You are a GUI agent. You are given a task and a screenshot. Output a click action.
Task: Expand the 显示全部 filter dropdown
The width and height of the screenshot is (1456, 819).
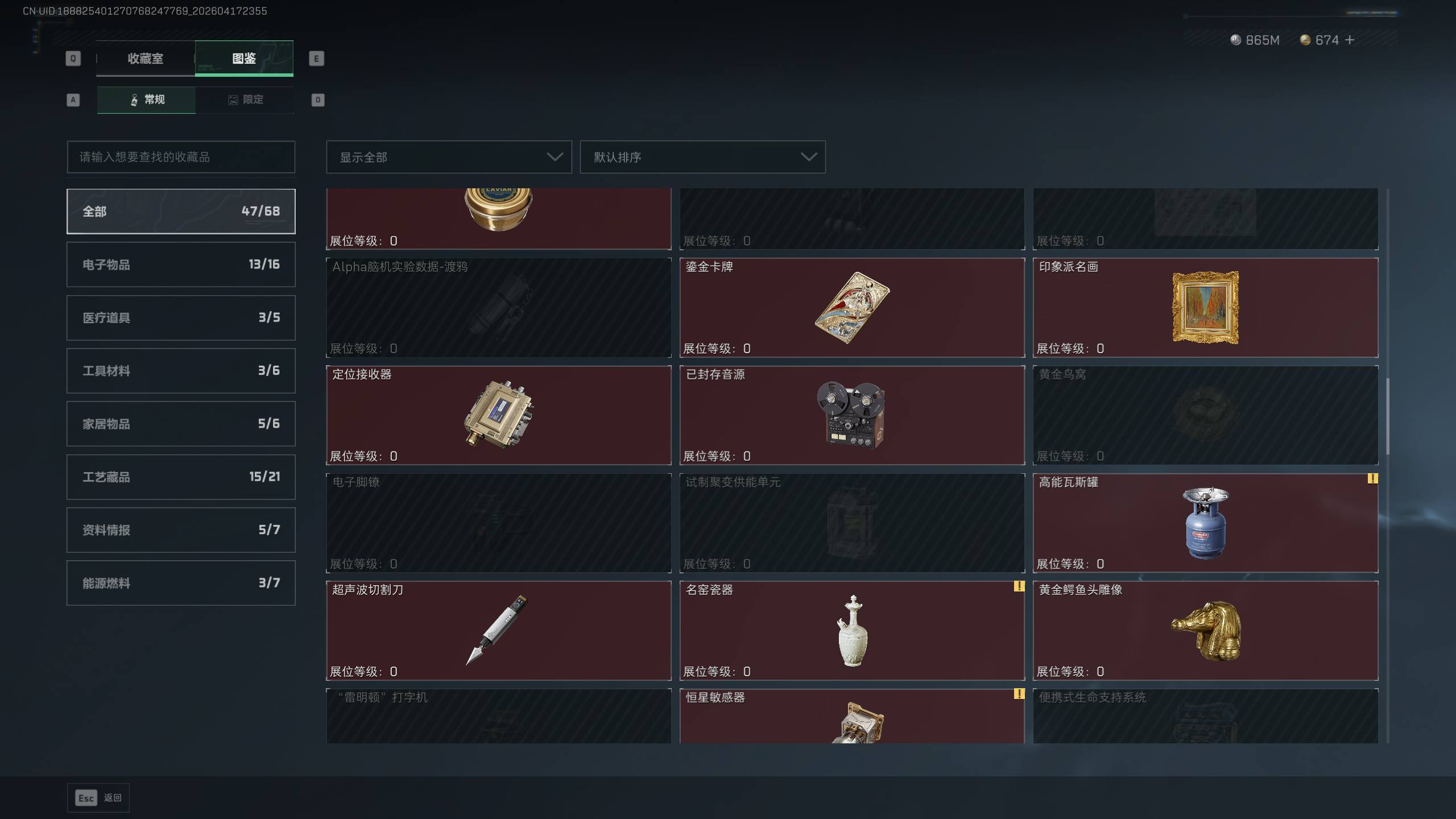[449, 157]
